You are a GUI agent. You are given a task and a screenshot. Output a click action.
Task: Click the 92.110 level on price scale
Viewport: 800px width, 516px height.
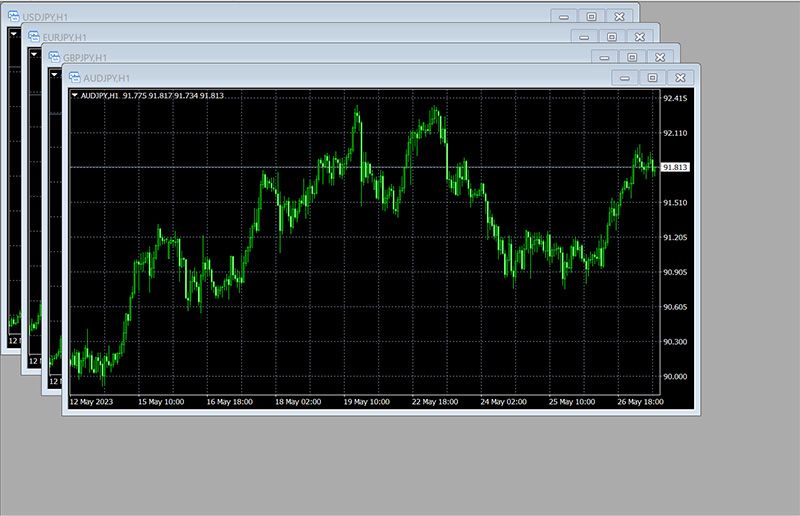tap(675, 133)
